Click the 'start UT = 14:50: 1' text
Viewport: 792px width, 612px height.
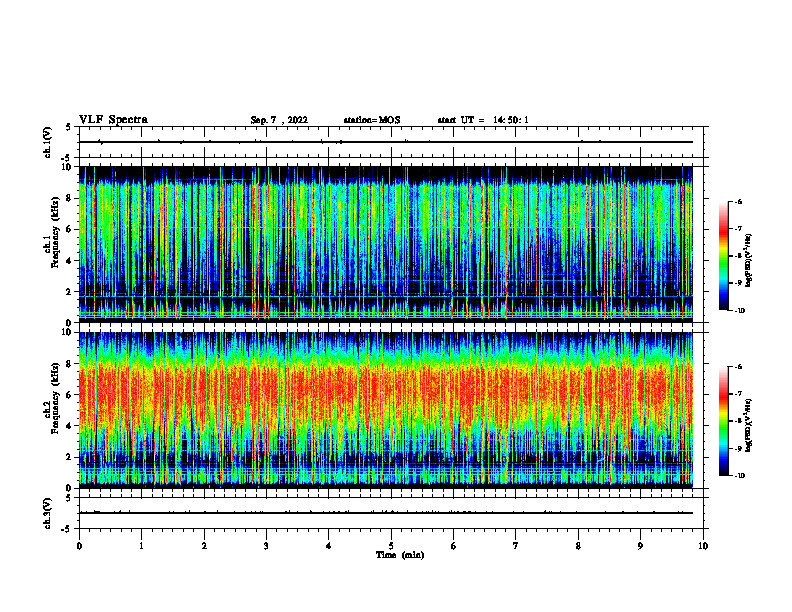[x=483, y=120]
